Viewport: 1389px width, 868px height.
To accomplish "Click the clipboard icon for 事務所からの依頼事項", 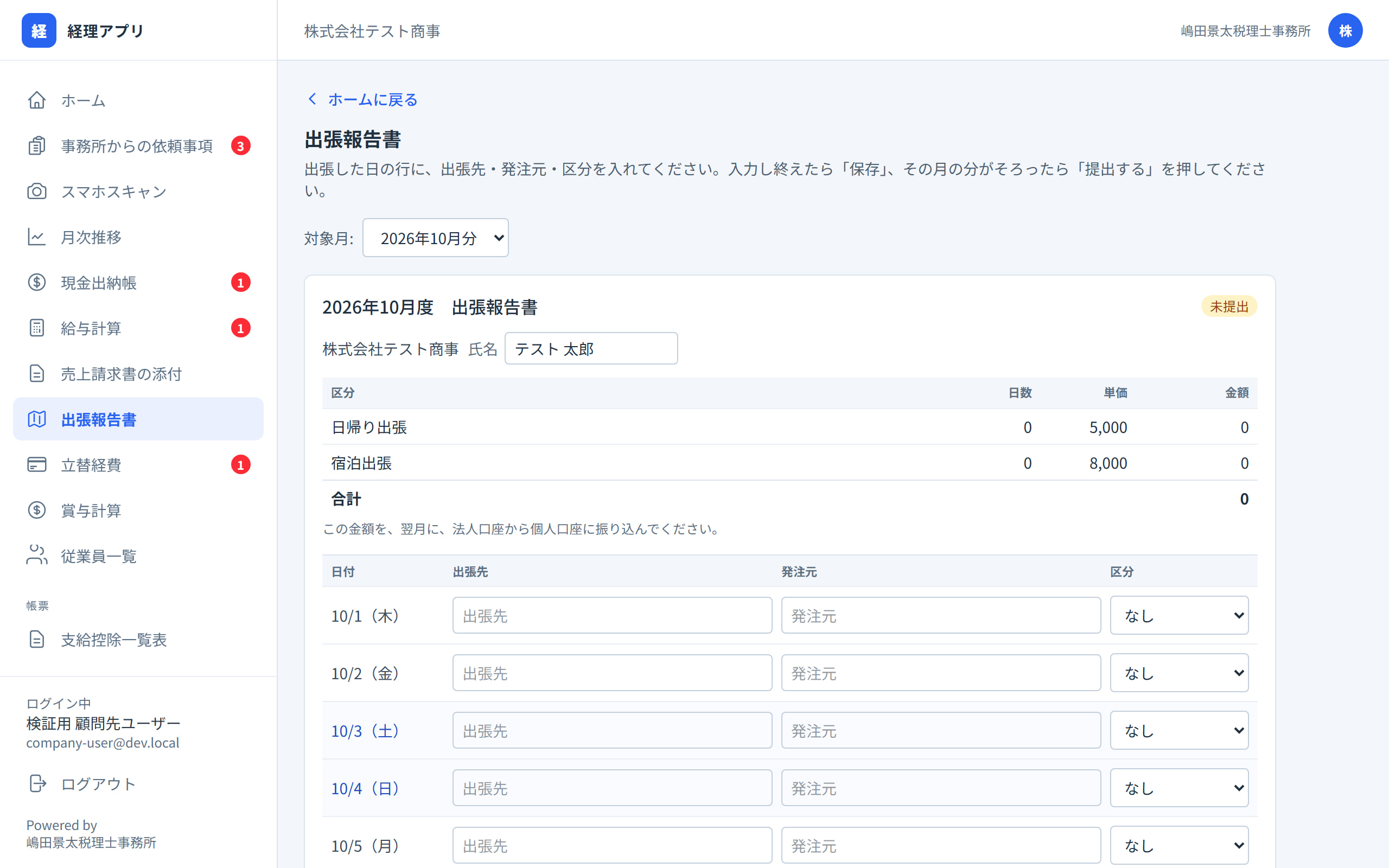I will [x=37, y=146].
